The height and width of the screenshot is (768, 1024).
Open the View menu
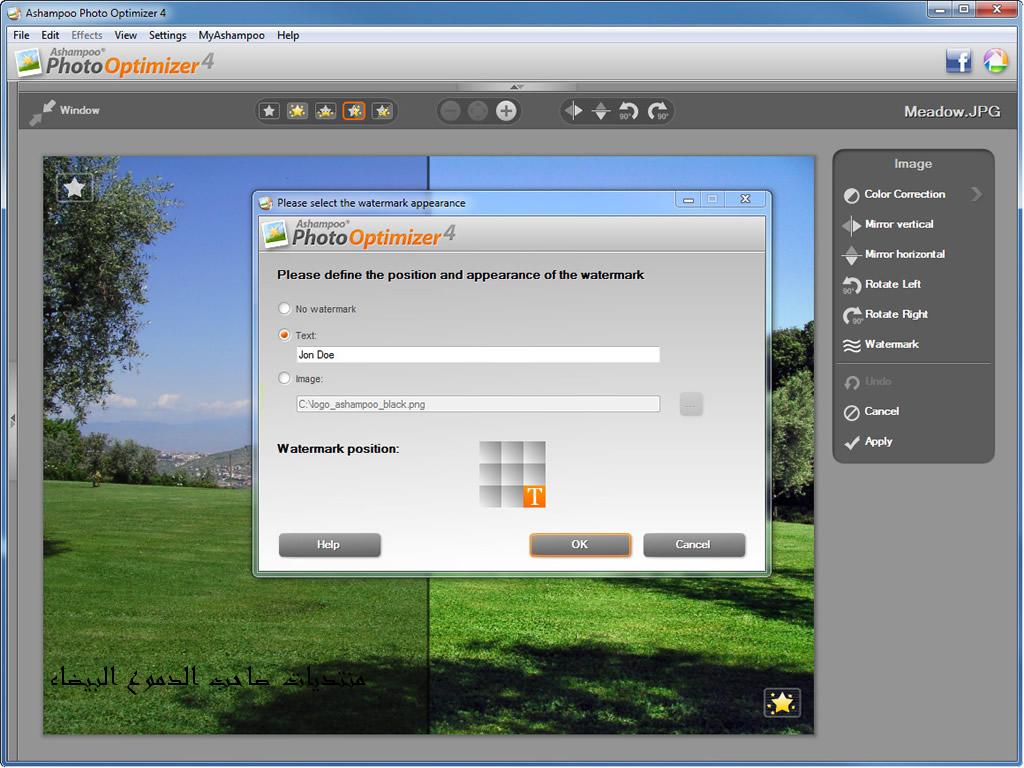click(125, 35)
